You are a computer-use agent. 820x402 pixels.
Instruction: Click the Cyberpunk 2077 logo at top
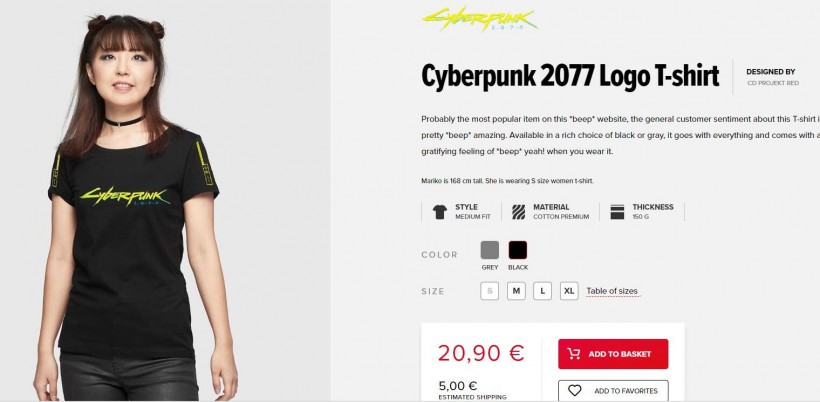point(480,19)
